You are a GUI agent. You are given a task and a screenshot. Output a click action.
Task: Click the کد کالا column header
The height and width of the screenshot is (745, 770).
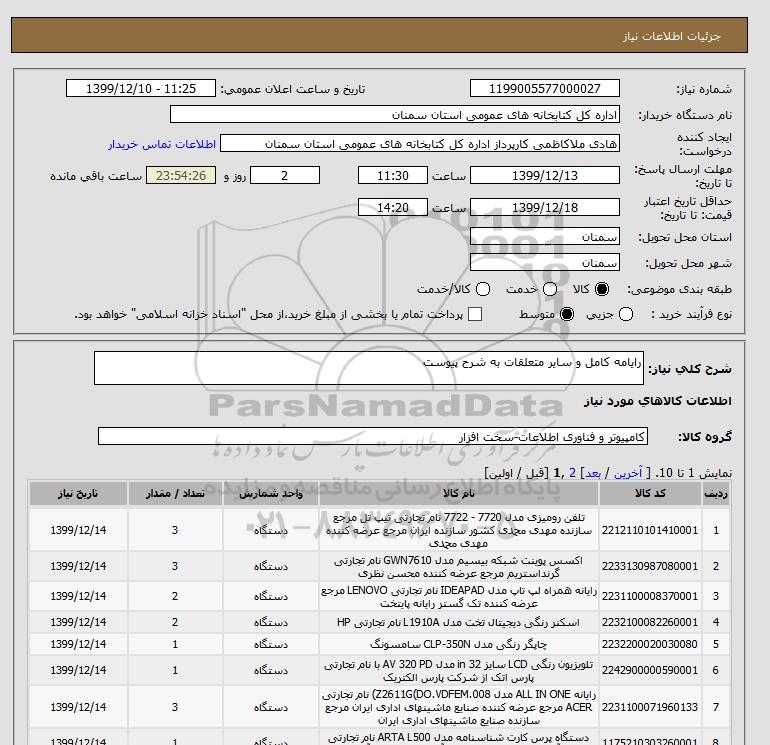(650, 494)
